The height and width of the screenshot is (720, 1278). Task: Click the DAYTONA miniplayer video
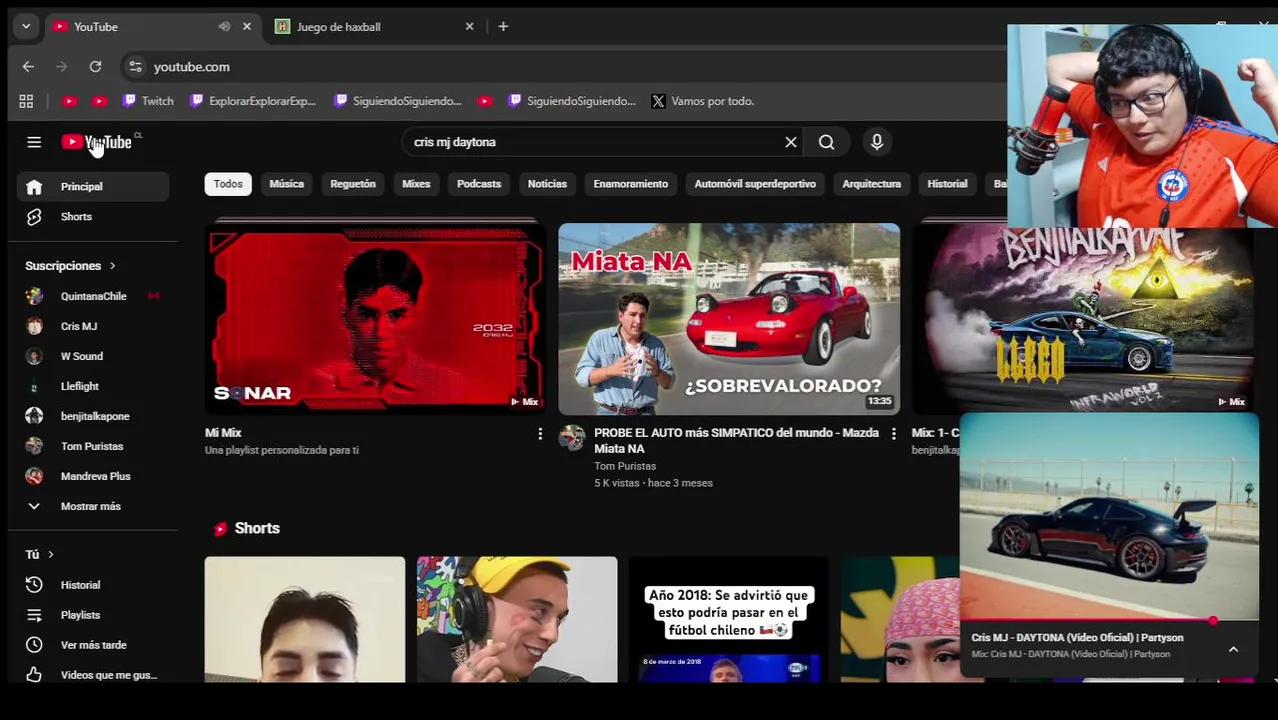coord(1109,516)
